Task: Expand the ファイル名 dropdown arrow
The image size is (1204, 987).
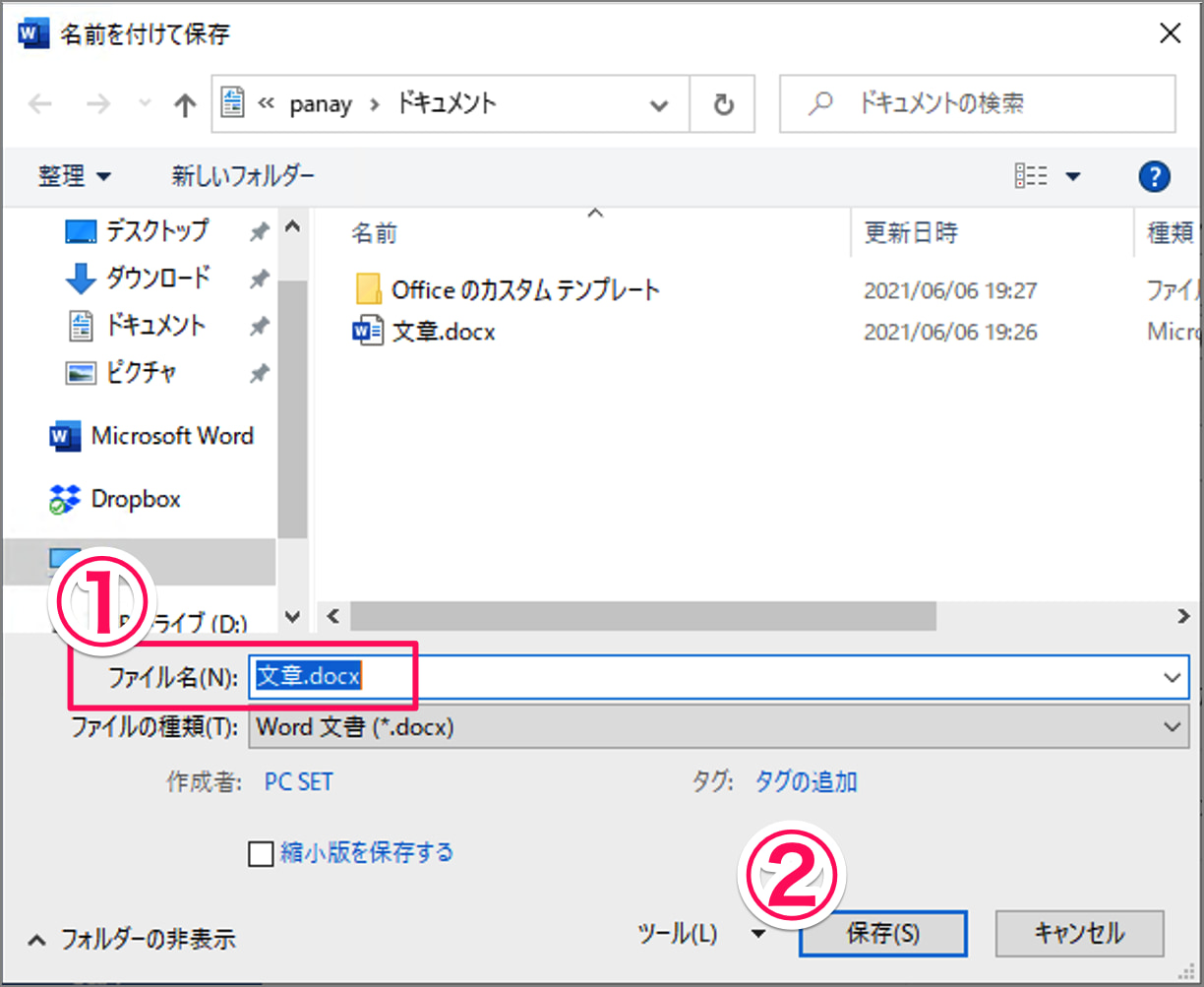Action: 1173,677
